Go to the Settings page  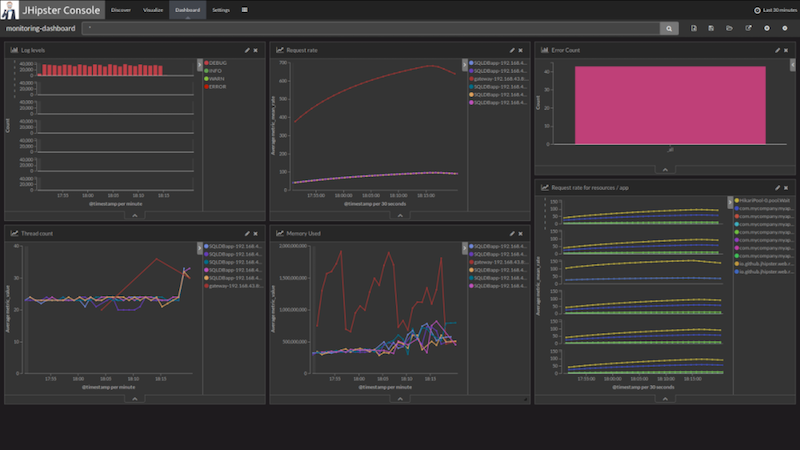coord(221,9)
